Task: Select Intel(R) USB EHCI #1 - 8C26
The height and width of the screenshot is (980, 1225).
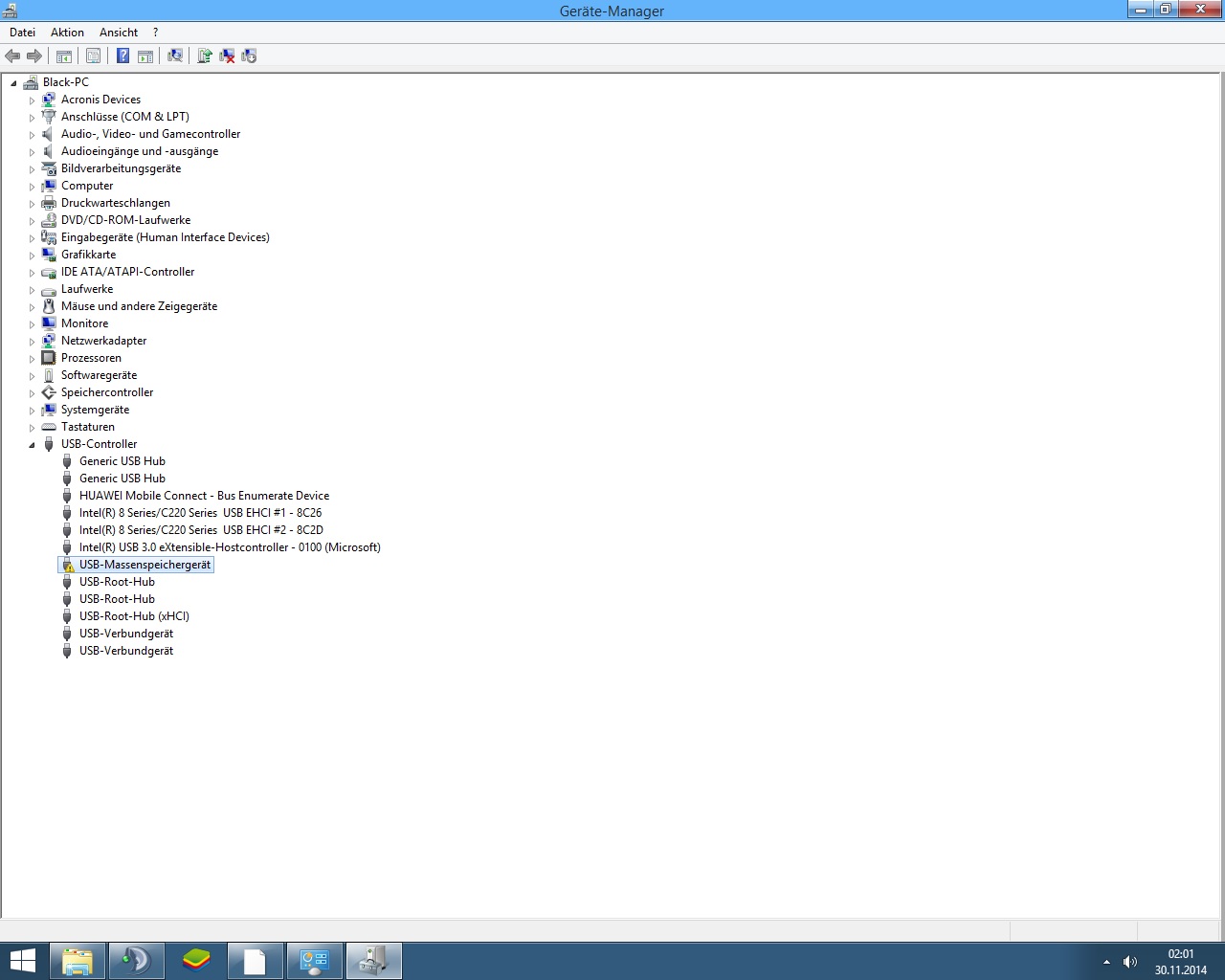Action: point(200,513)
